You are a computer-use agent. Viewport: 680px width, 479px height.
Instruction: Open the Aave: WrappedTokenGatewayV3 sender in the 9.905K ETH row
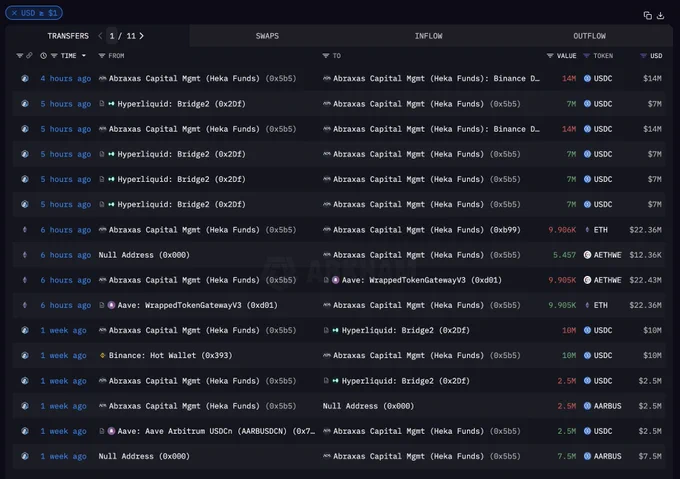point(197,305)
